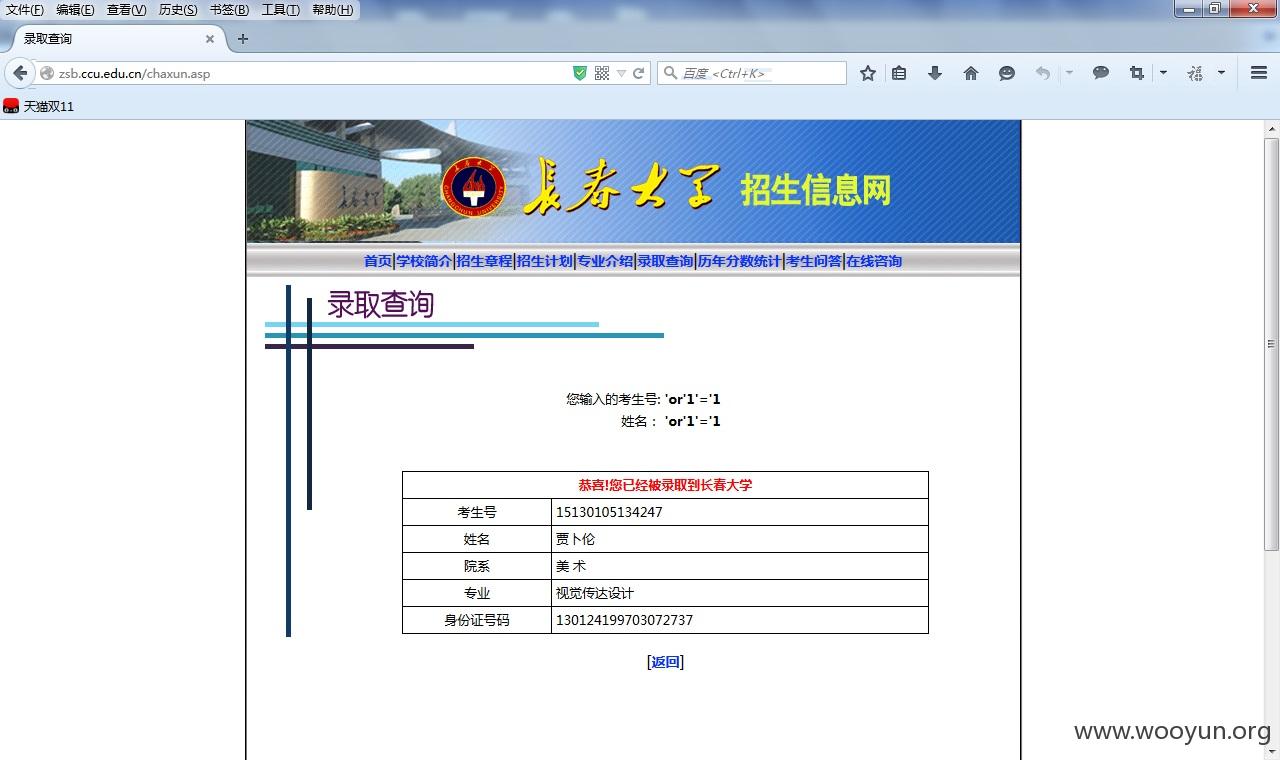Open the 帮助(H) menu
Viewport: 1280px width, 760px height.
coord(332,10)
